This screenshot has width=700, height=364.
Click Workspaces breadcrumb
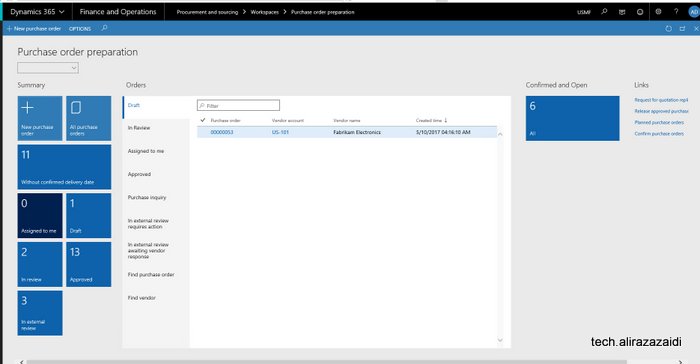pyautogui.click(x=264, y=12)
